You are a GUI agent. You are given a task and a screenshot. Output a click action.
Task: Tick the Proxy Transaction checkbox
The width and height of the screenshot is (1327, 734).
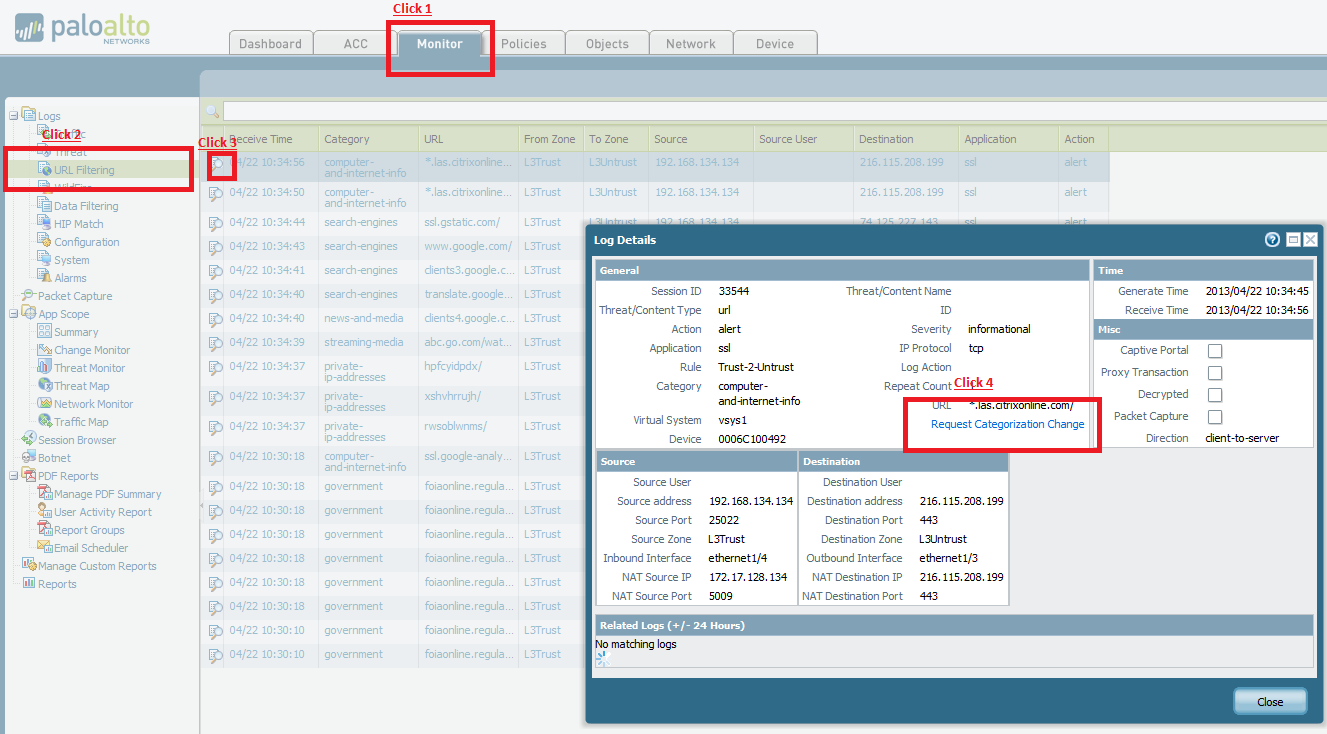(x=1215, y=373)
